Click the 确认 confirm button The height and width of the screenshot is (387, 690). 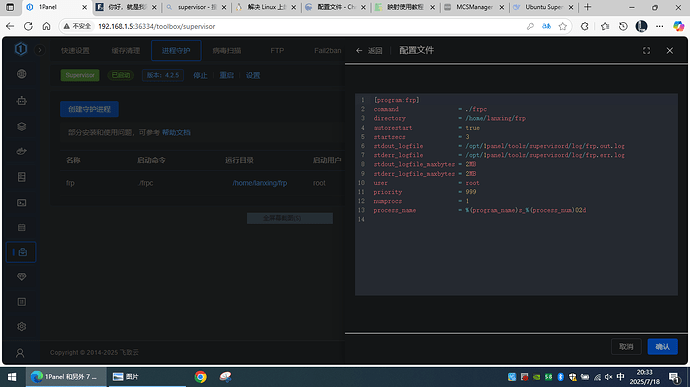coord(662,347)
